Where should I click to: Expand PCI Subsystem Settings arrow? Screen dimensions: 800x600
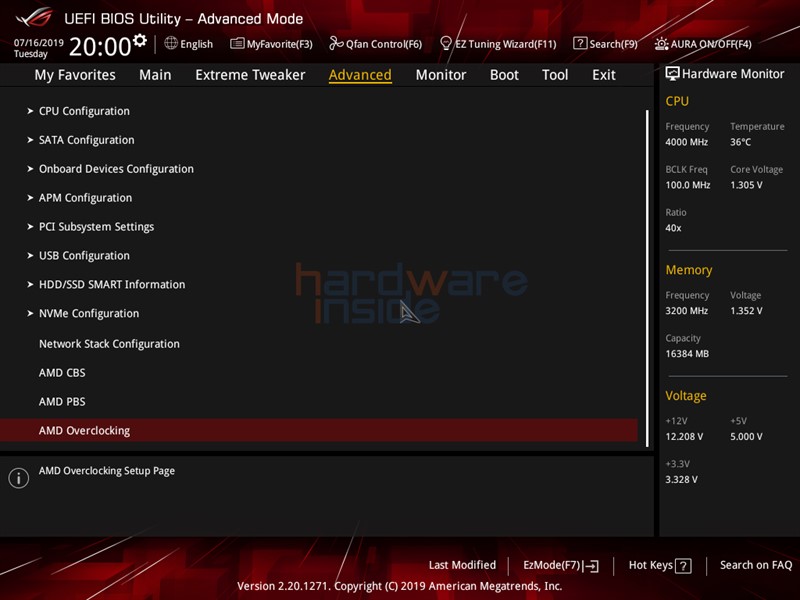(x=30, y=227)
